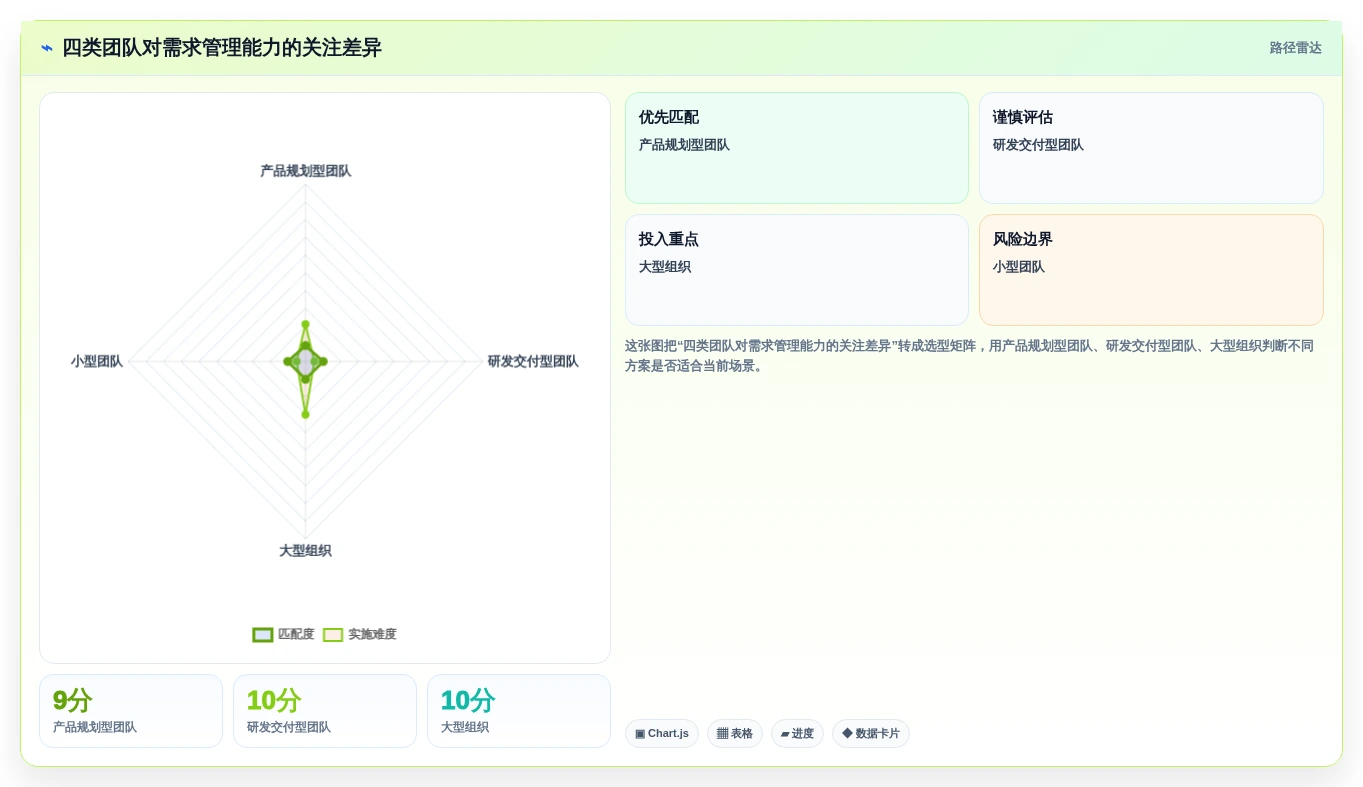Toggle the 匹配度 legend item

tap(283, 634)
